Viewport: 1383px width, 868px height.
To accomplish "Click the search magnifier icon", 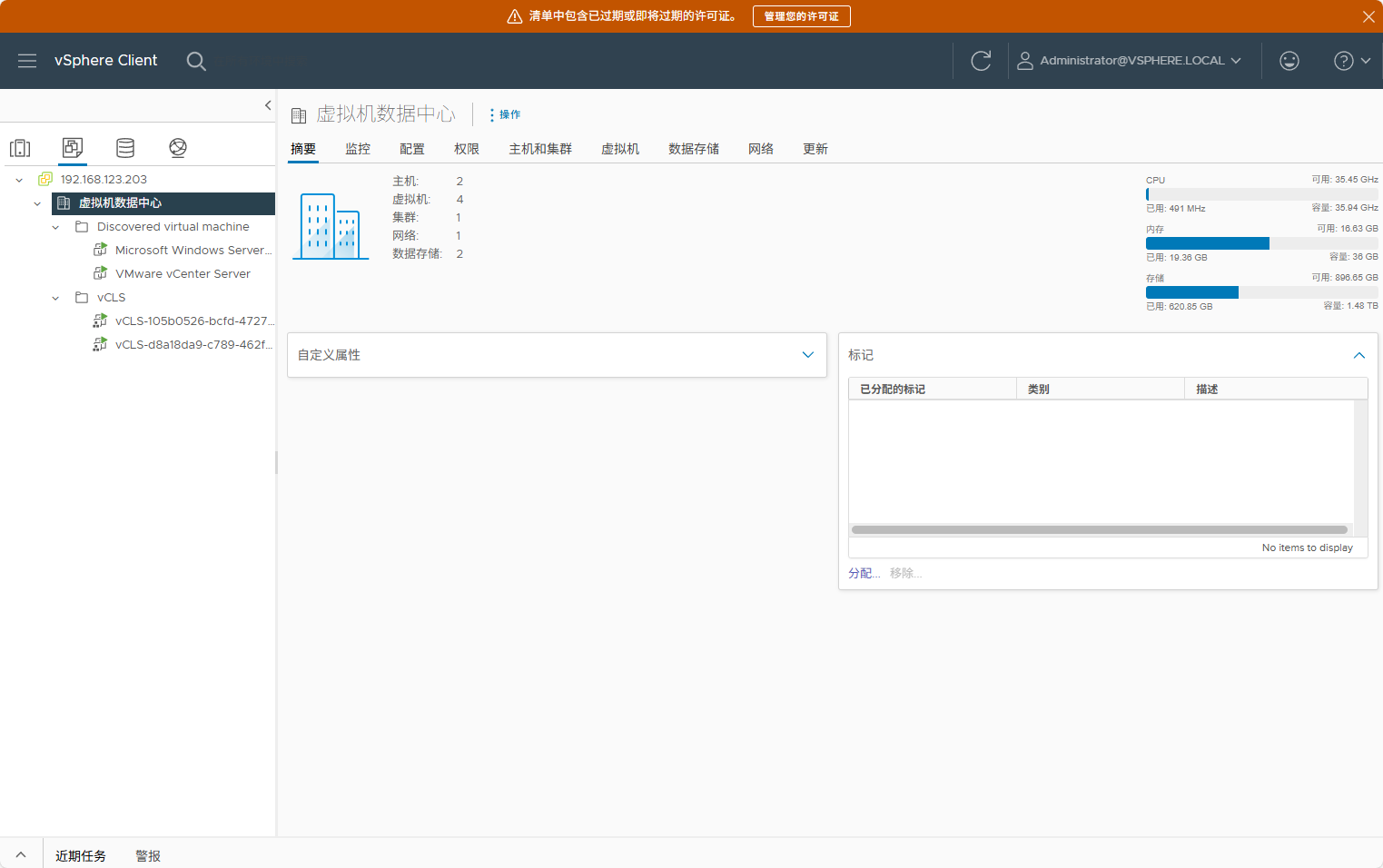I will click(x=196, y=61).
